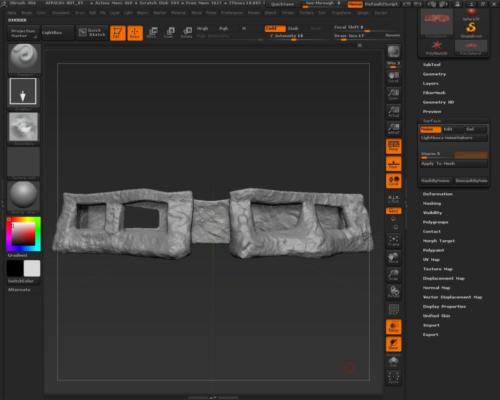
Task: Open the gray material sphere picker
Action: click(x=23, y=196)
